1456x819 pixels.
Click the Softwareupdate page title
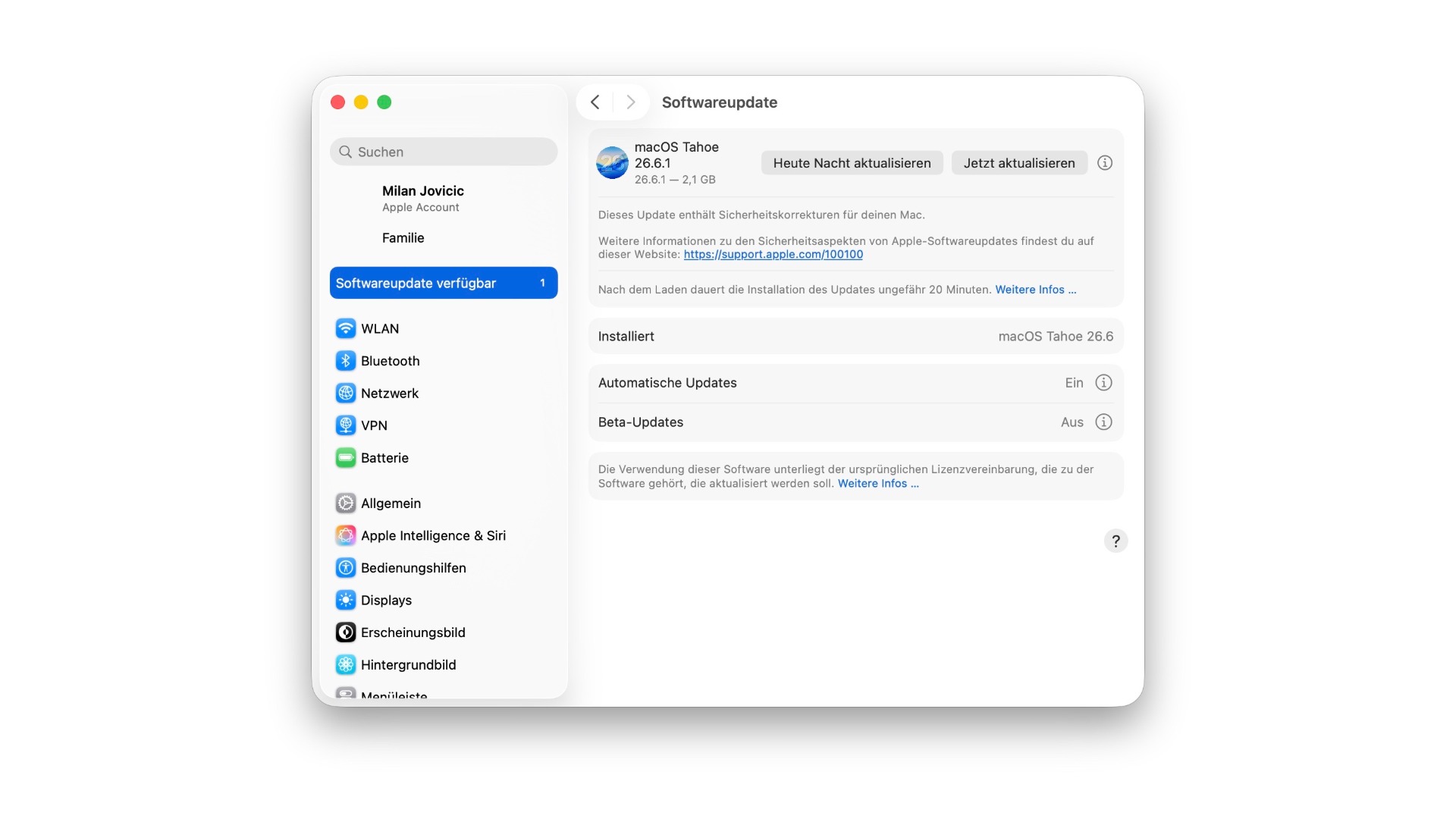(x=719, y=102)
